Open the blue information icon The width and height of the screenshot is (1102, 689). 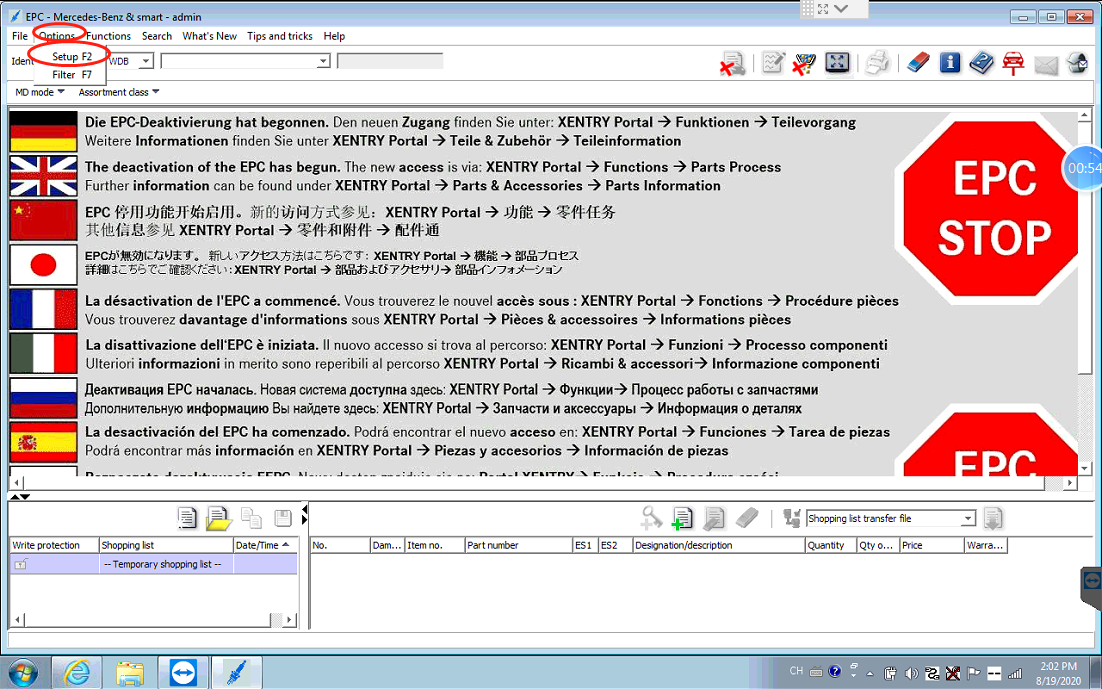point(949,63)
